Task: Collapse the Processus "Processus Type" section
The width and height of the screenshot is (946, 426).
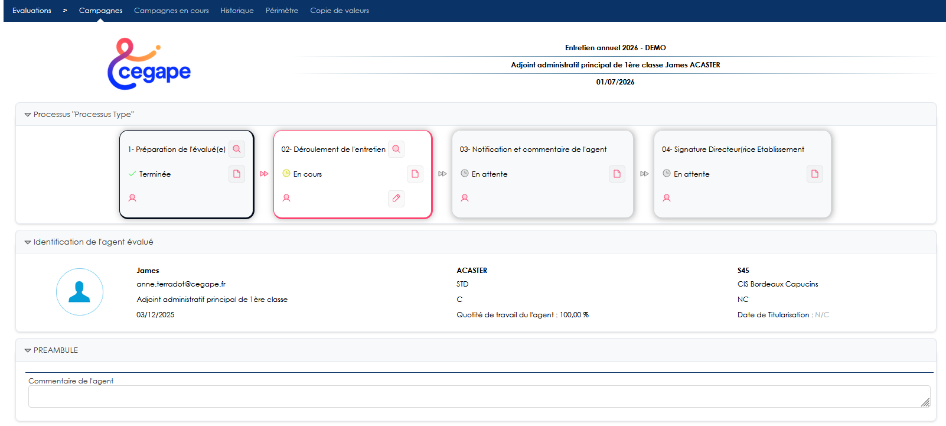Action: [28, 115]
